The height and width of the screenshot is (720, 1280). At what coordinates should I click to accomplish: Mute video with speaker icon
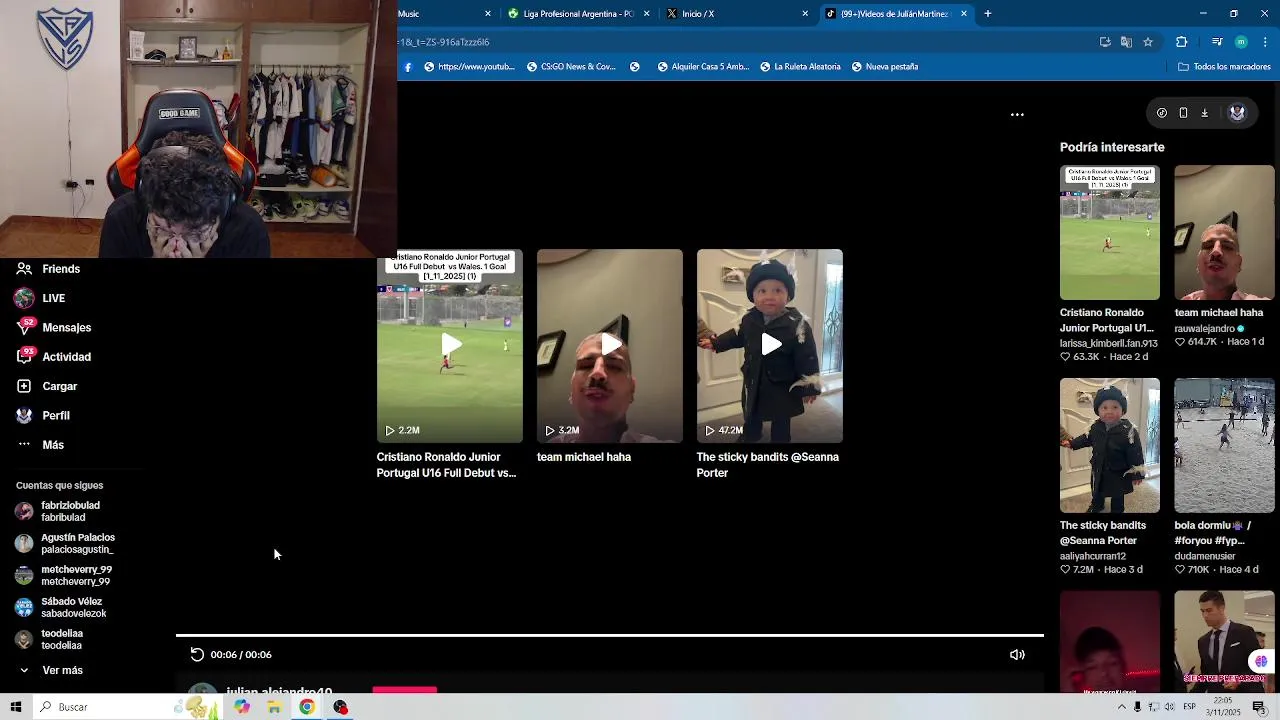pos(1017,654)
